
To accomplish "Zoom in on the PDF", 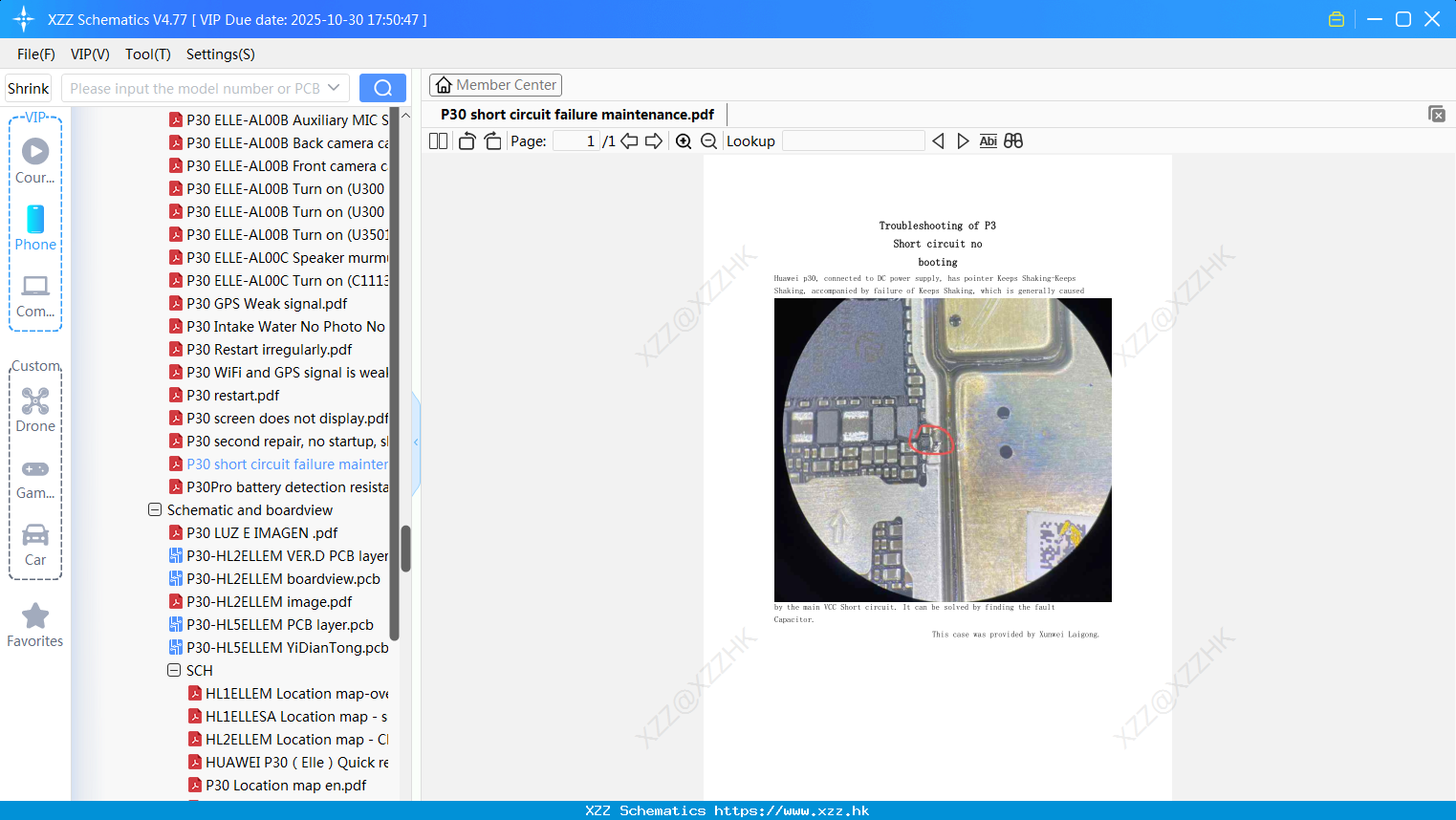I will 684,141.
